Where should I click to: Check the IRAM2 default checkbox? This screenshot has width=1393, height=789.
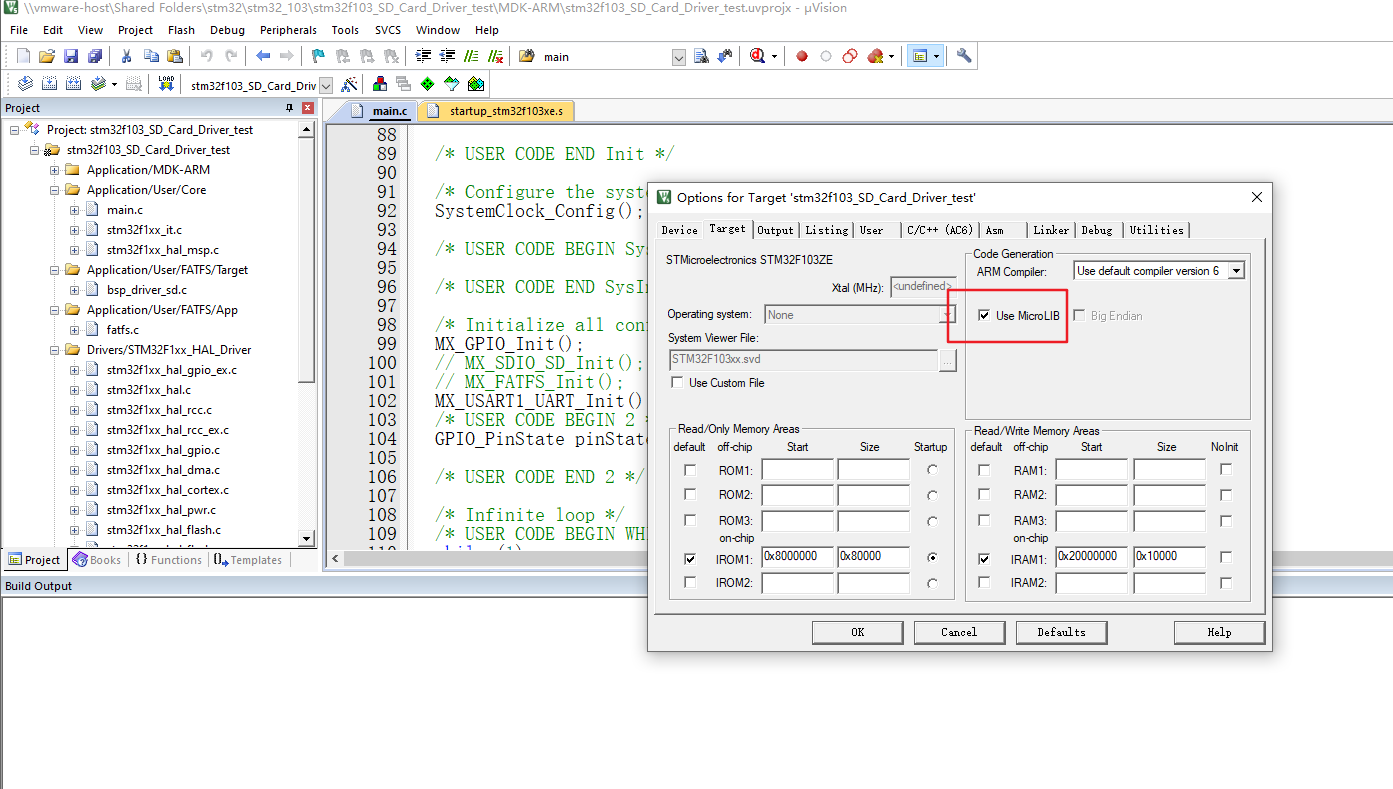pyautogui.click(x=984, y=582)
